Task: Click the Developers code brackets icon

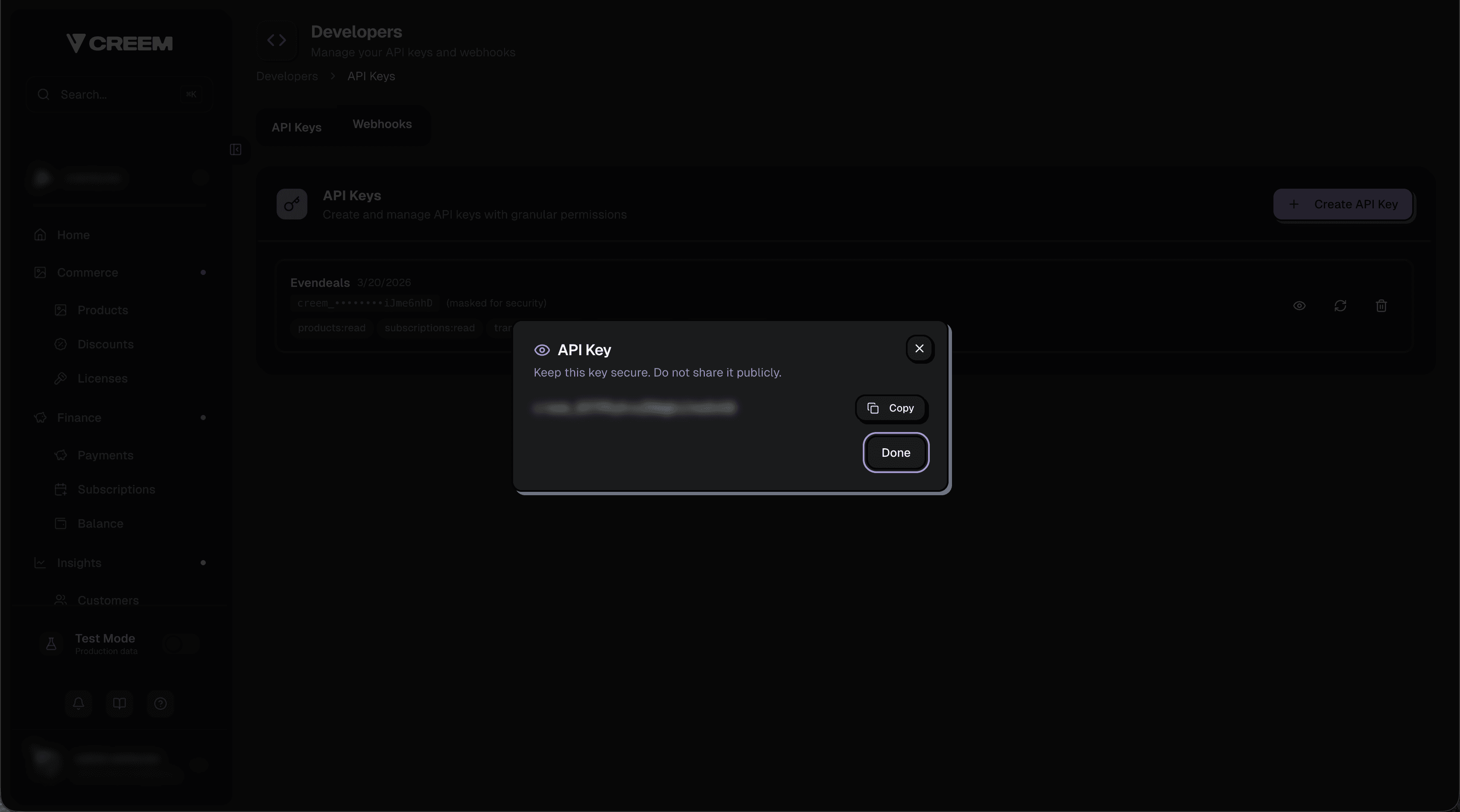Action: (x=277, y=40)
